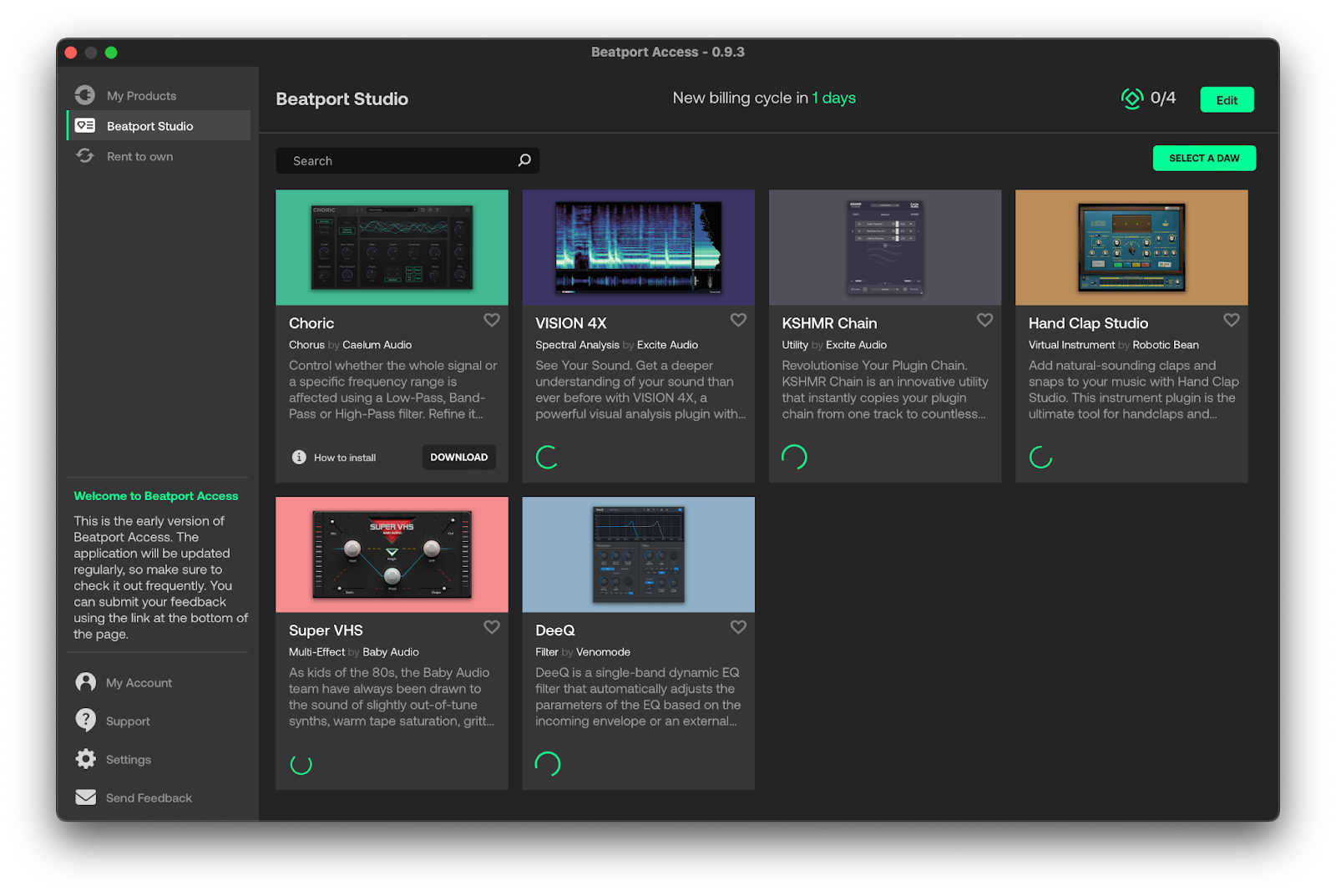Favorite the VISION 4X plugin
The height and width of the screenshot is (896, 1336).
[x=738, y=320]
